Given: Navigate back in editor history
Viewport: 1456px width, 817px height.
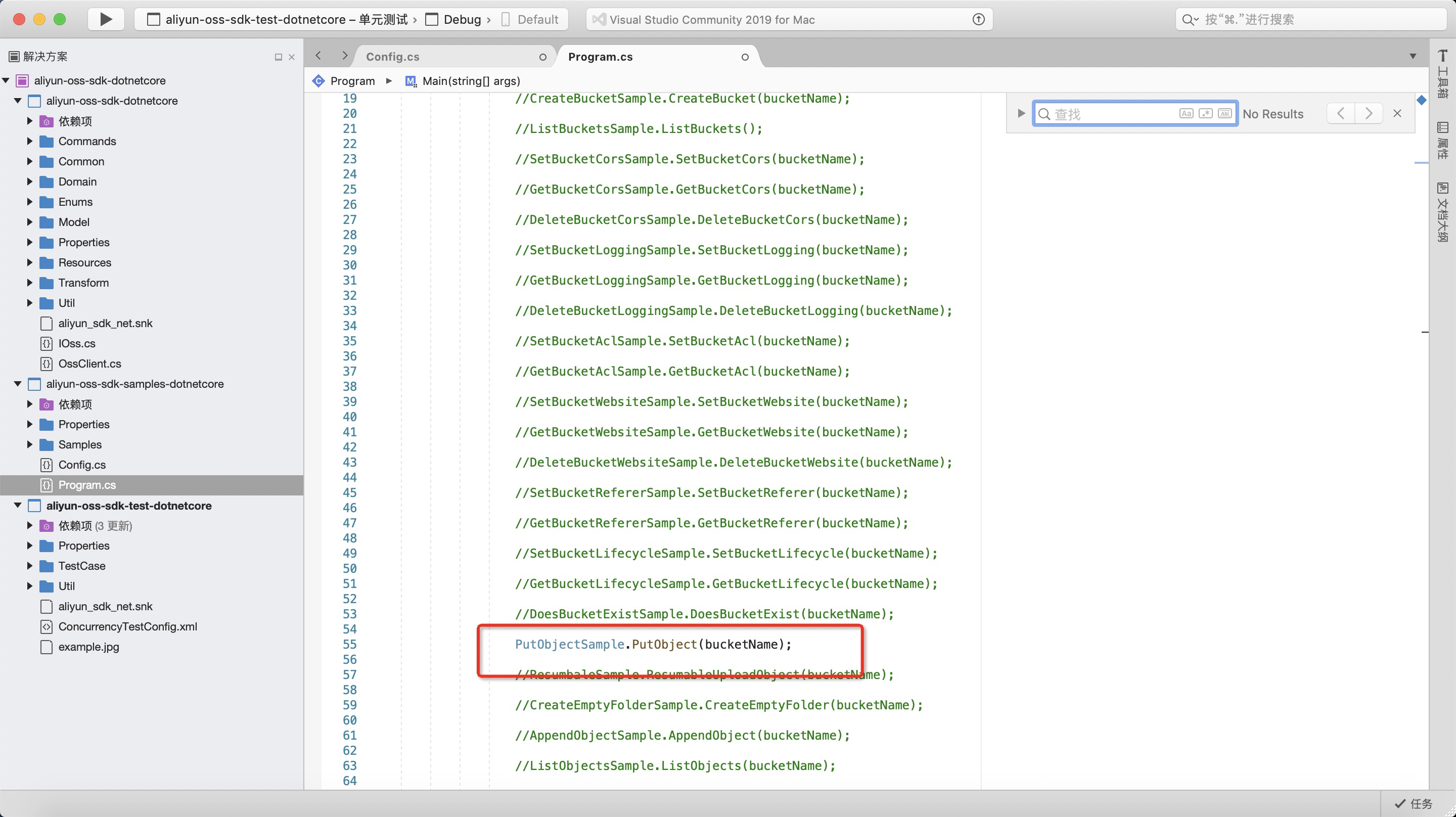Looking at the screenshot, I should [x=318, y=56].
